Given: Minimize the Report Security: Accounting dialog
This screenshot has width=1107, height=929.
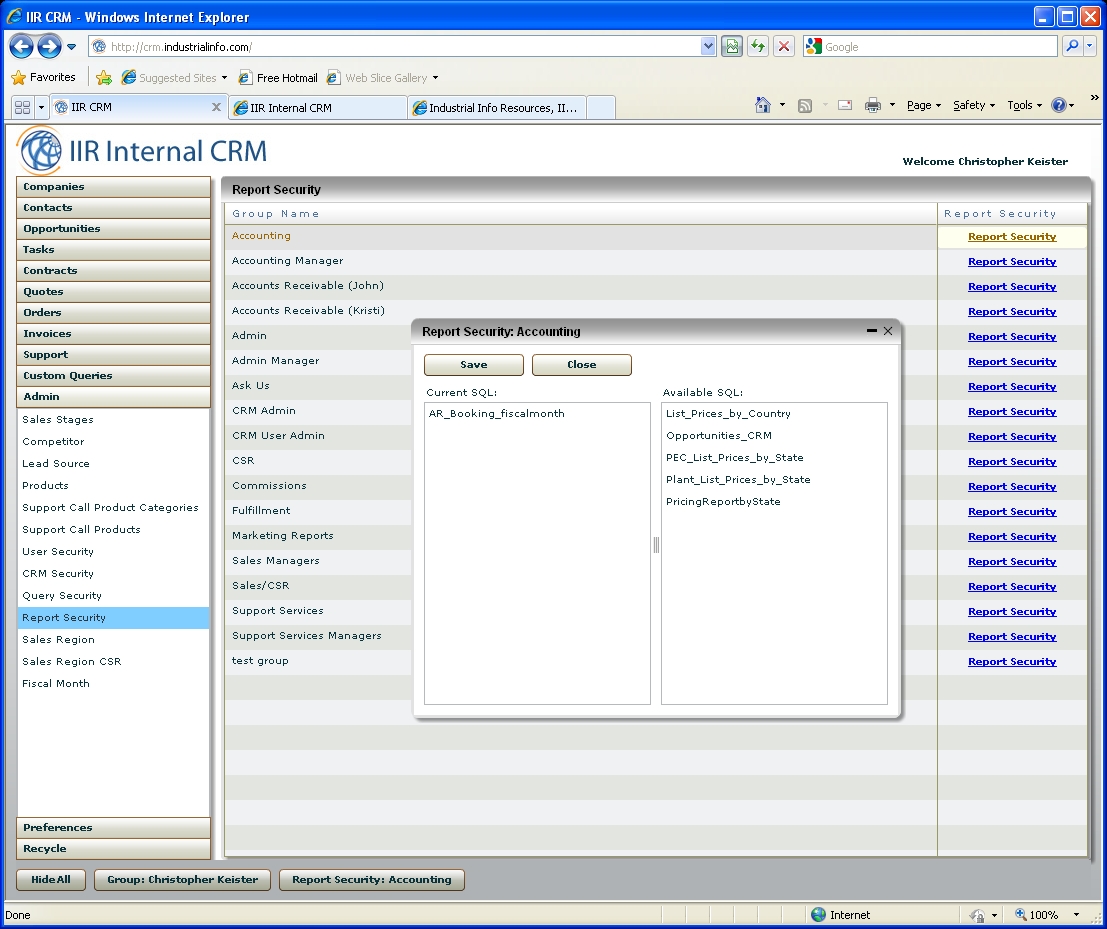Looking at the screenshot, I should point(872,331).
